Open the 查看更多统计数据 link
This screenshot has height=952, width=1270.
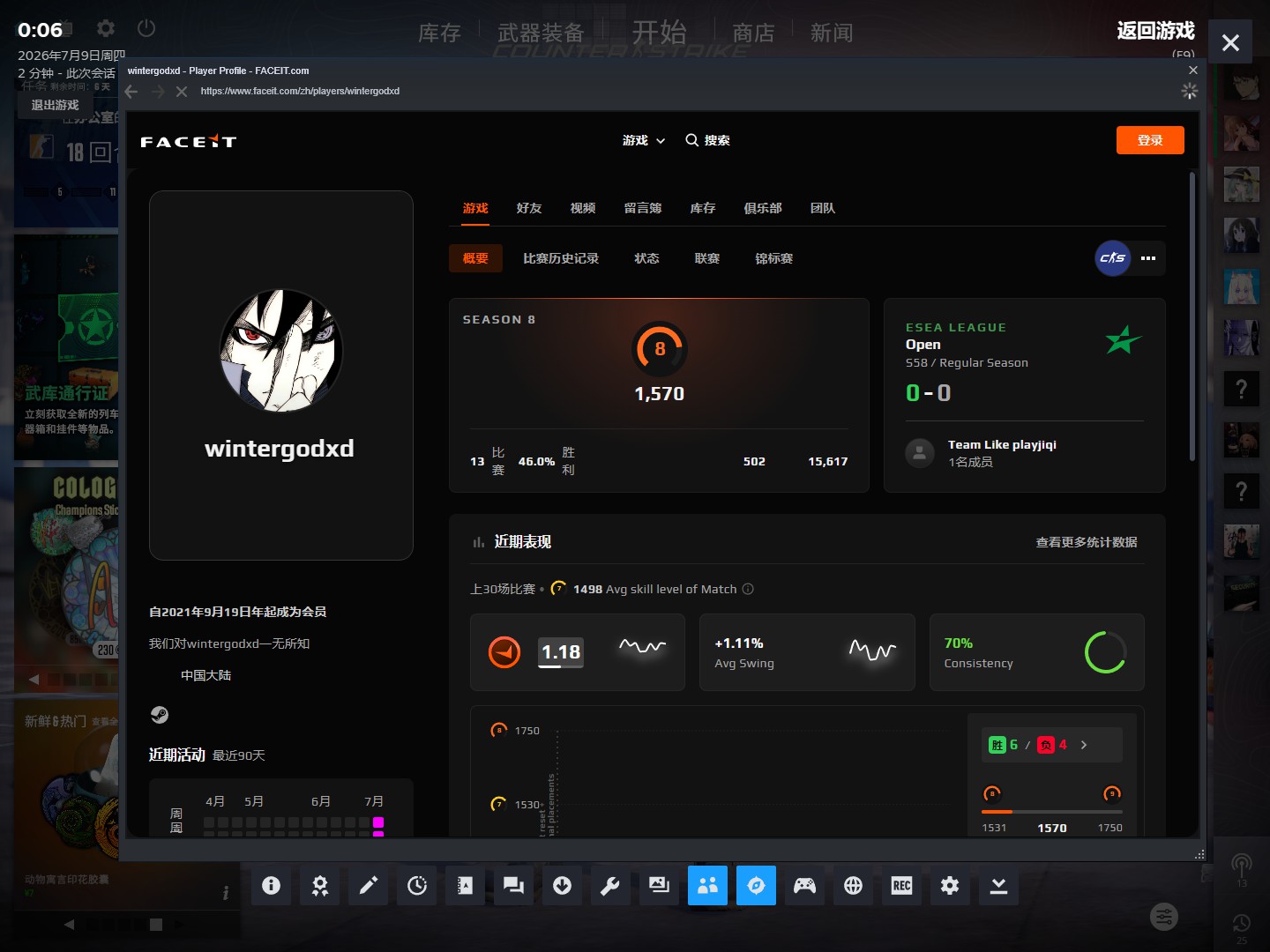[1087, 542]
